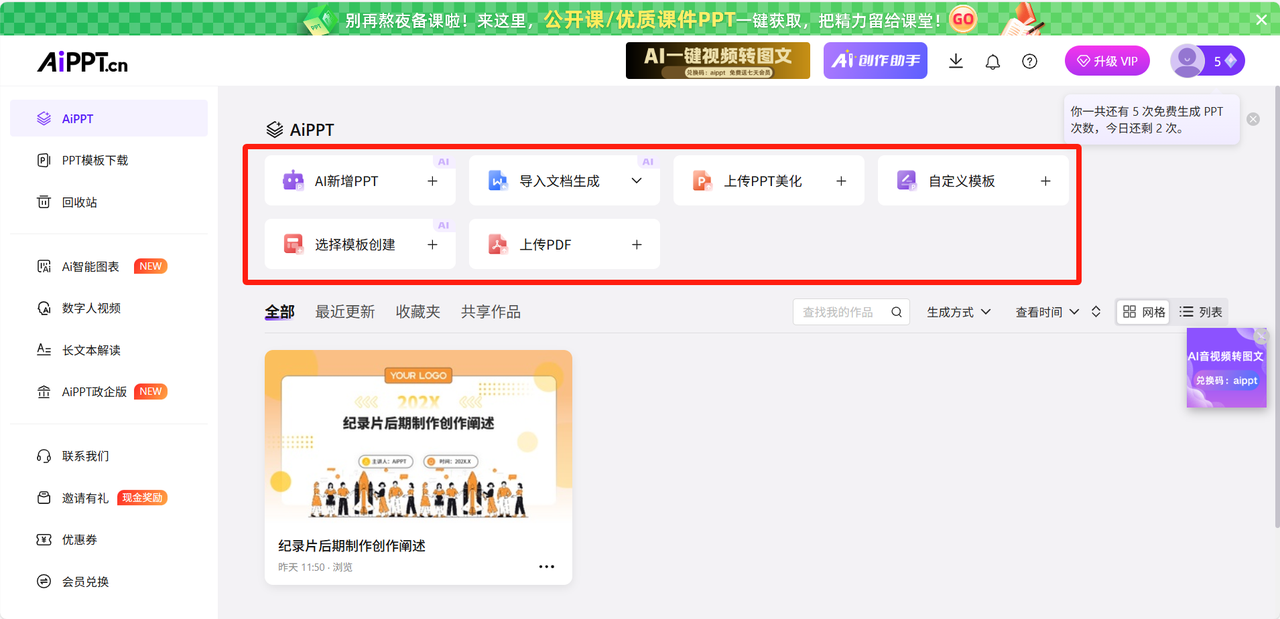Click the AI新增PPT robot icon
Image resolution: width=1280 pixels, height=619 pixels.
click(x=292, y=181)
